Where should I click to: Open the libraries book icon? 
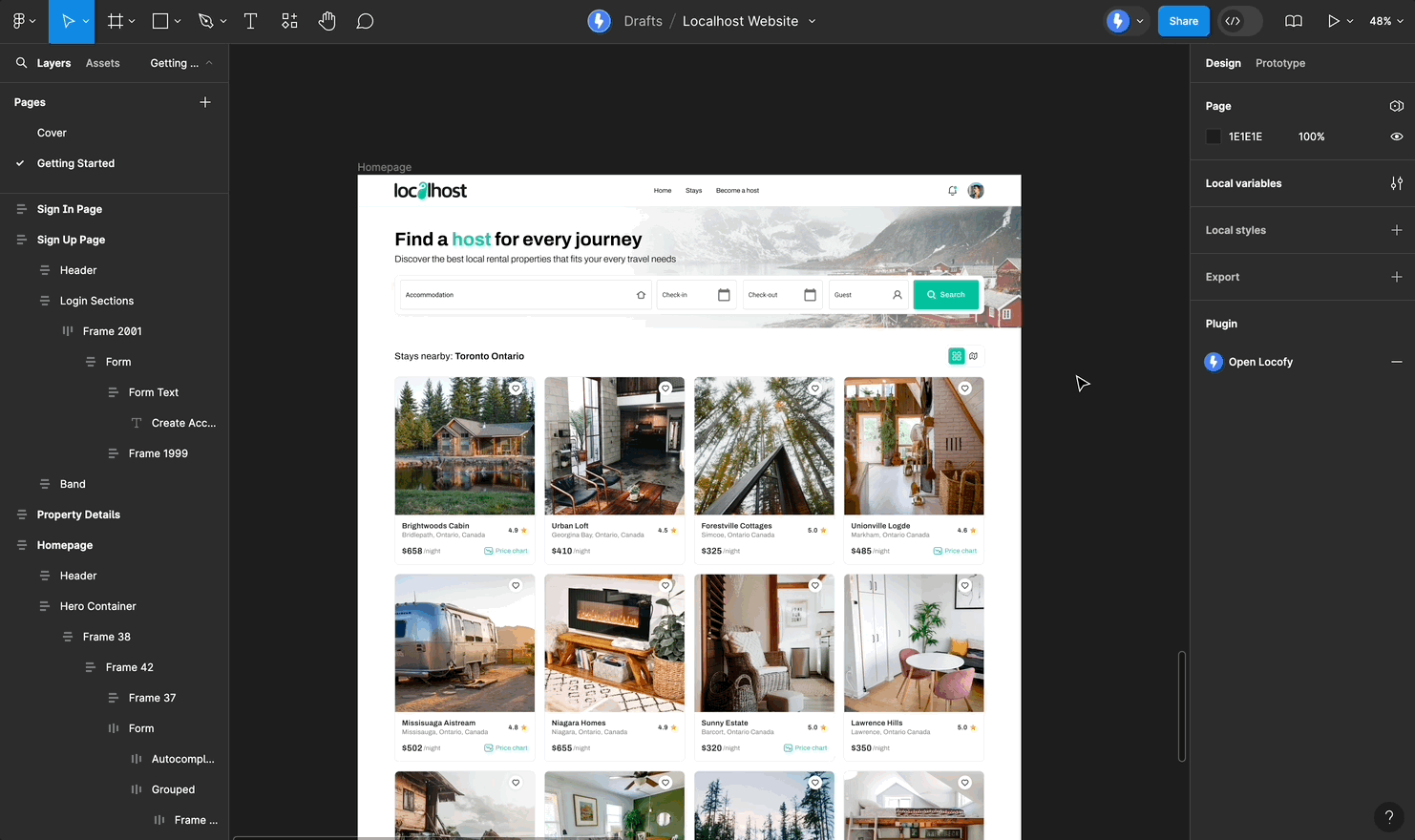[1294, 21]
